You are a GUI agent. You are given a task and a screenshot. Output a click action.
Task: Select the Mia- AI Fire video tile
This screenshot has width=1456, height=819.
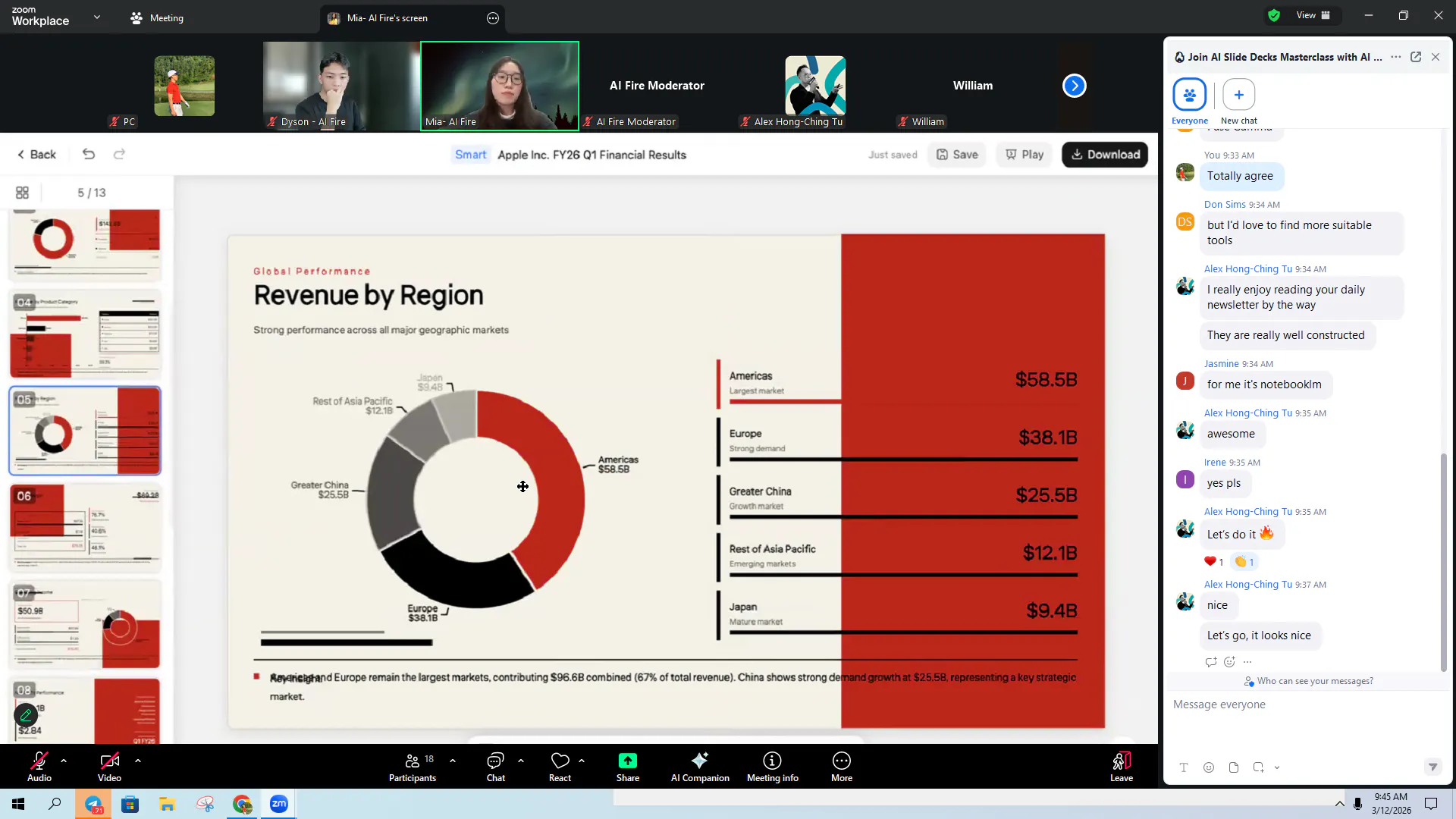point(500,86)
